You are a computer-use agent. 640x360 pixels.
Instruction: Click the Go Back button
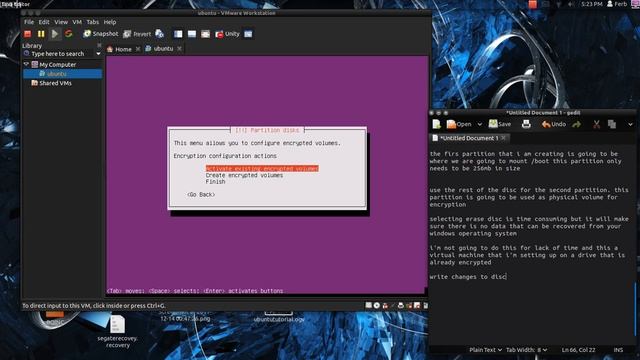201,195
